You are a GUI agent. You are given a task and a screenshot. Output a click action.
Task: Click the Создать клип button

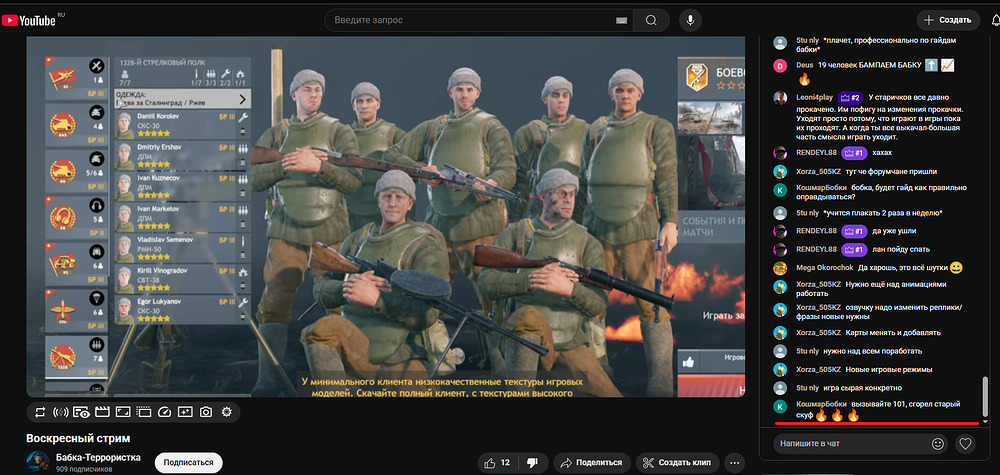click(x=677, y=462)
